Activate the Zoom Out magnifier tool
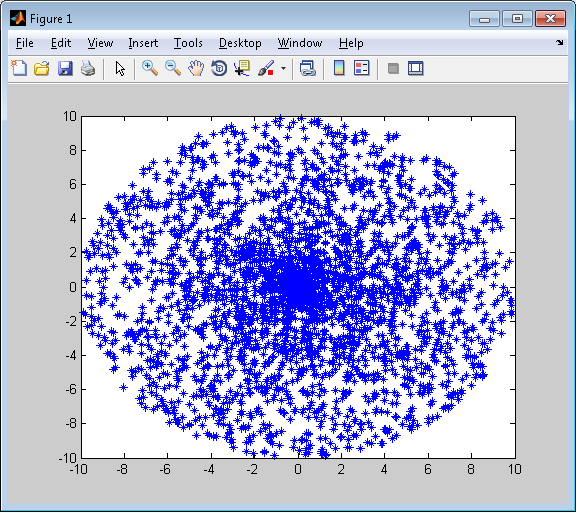Screen dimensions: 576x512 coord(173,68)
